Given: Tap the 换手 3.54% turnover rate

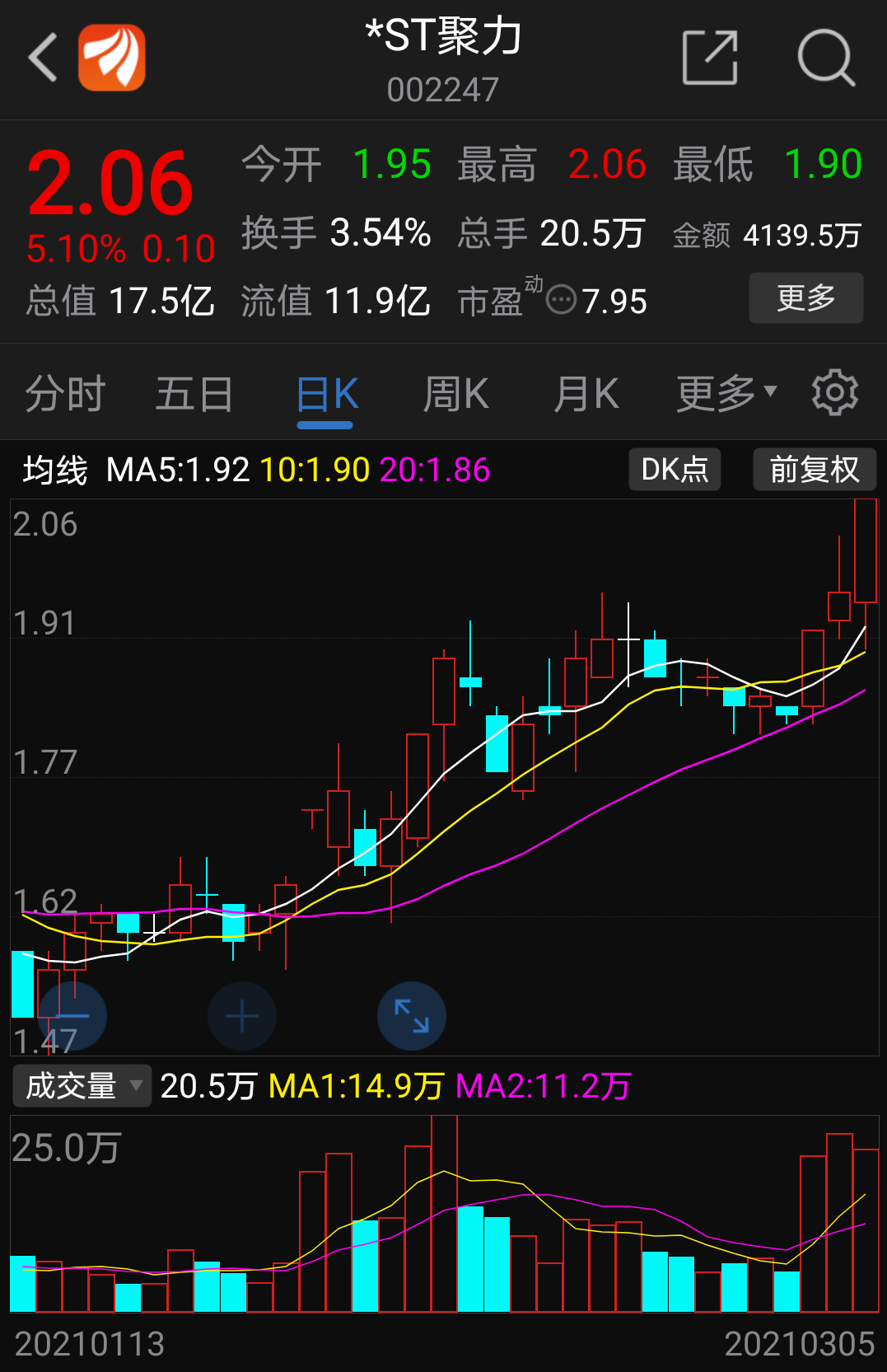Looking at the screenshot, I should pos(336,233).
